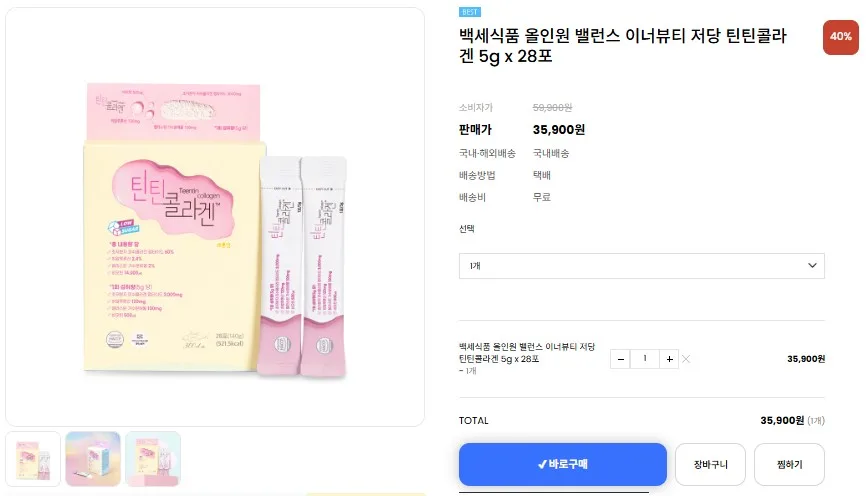Add to cart with 장바구니 button
Screen dimensions: 866x496
click(710, 464)
